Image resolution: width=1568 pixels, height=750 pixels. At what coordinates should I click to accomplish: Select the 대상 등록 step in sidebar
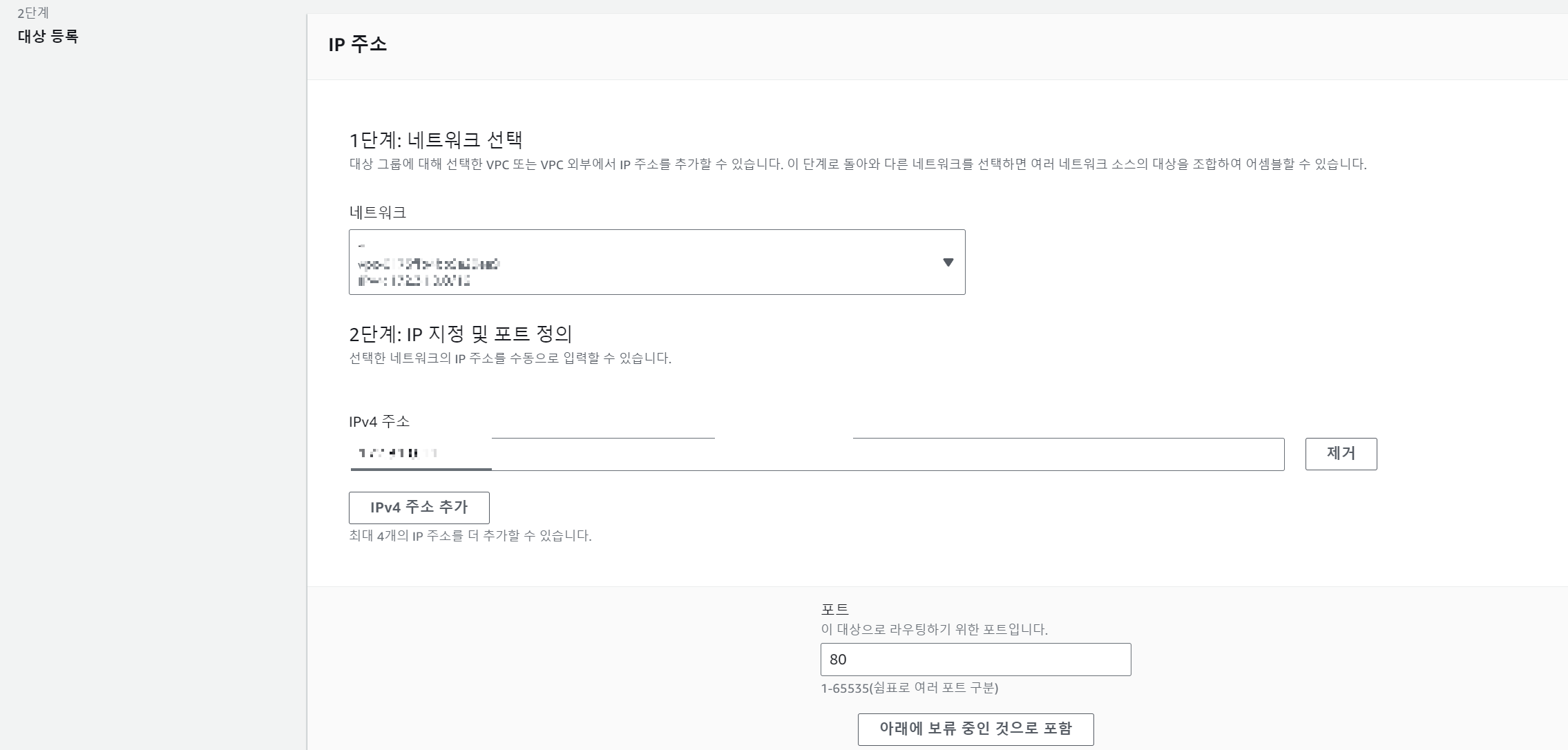[48, 36]
